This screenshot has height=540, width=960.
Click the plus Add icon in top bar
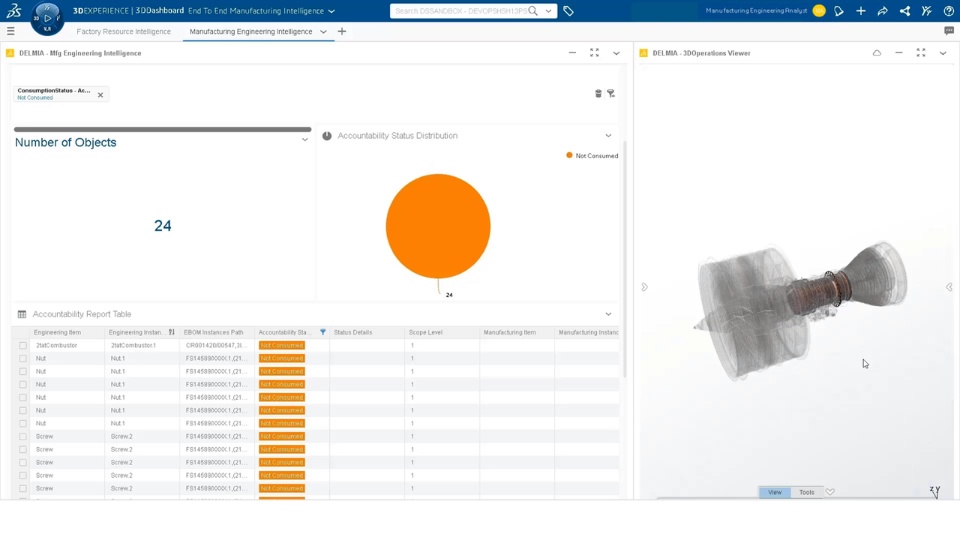(861, 11)
